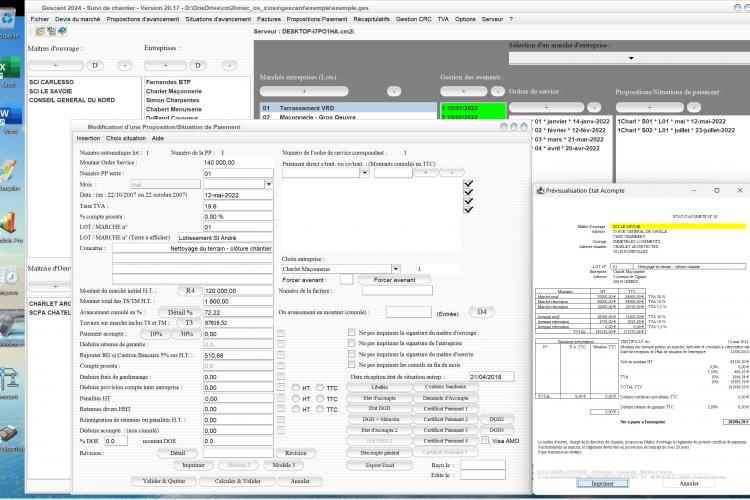Viewport: 750px width, 500px height.
Task: Open the bar-chart desktop shortcut icon
Action: pos(9,223)
